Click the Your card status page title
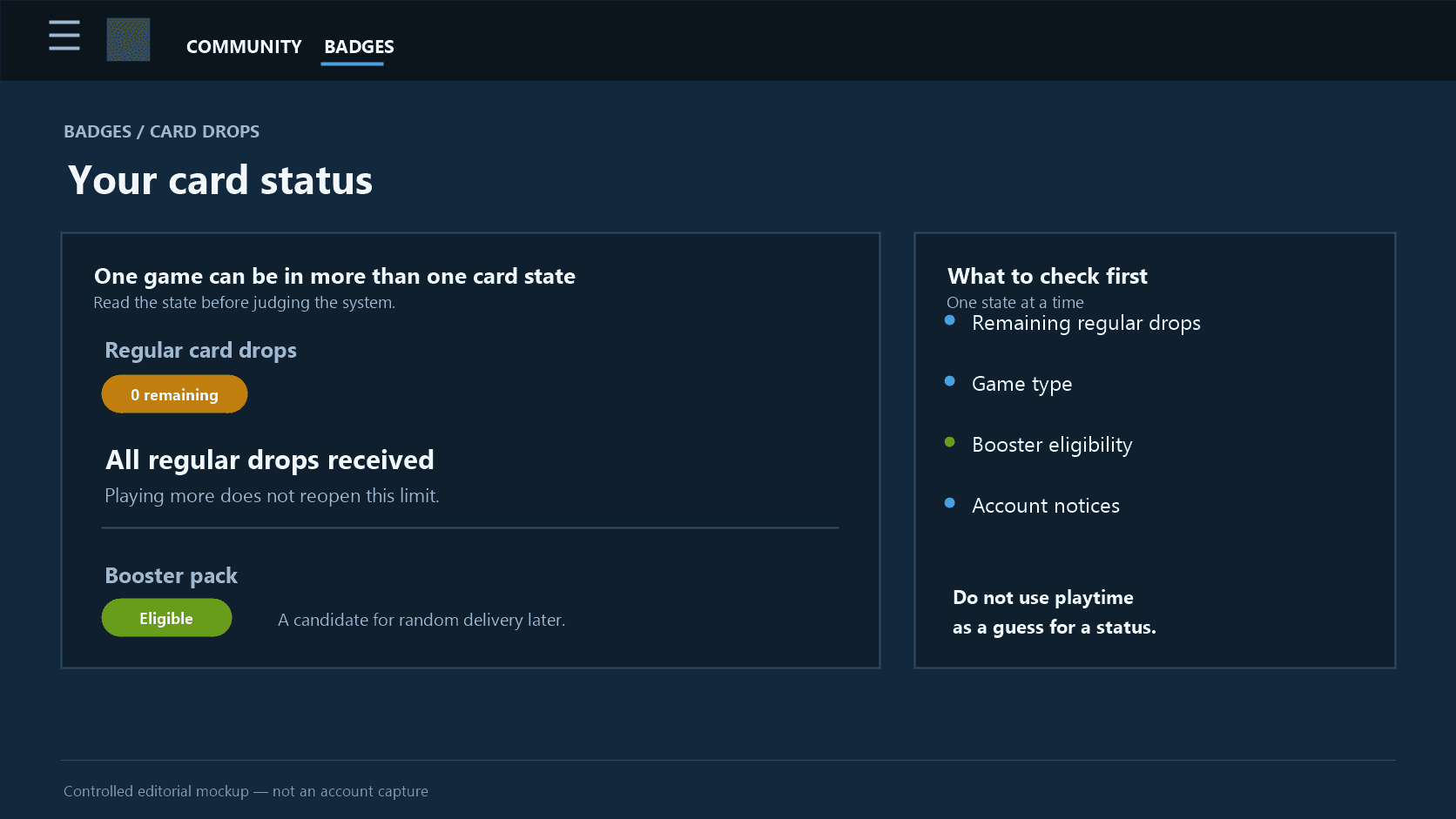 [220, 180]
